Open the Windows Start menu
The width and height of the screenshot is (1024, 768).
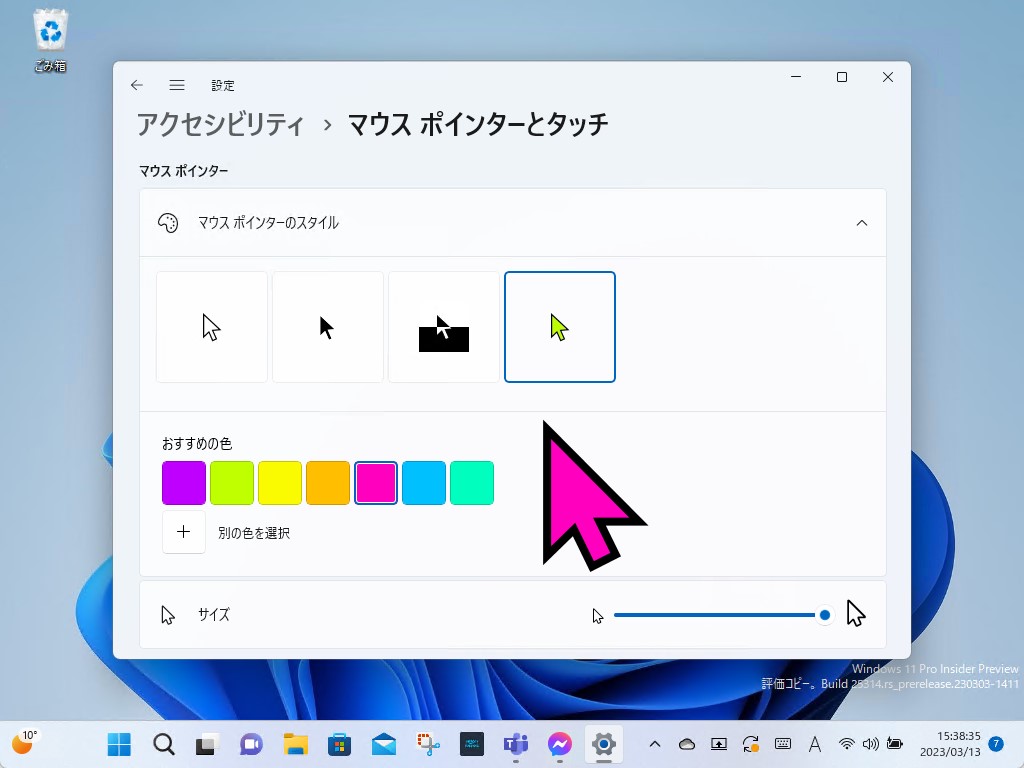coord(118,744)
